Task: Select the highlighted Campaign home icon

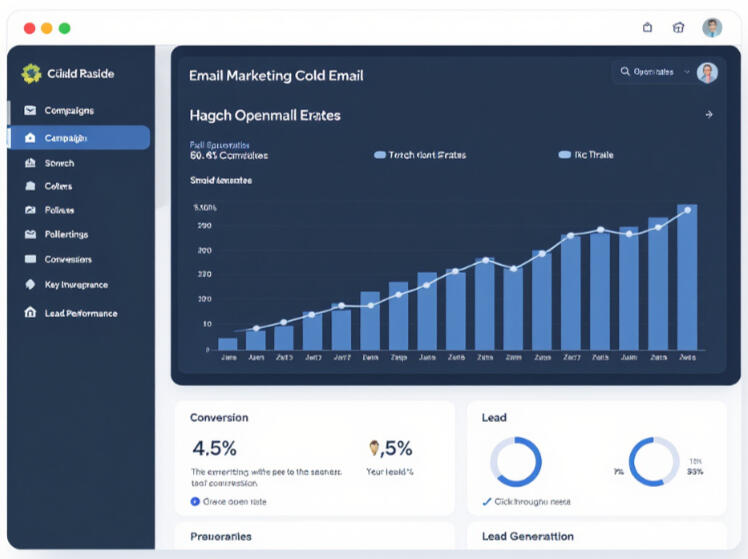Action: point(30,138)
